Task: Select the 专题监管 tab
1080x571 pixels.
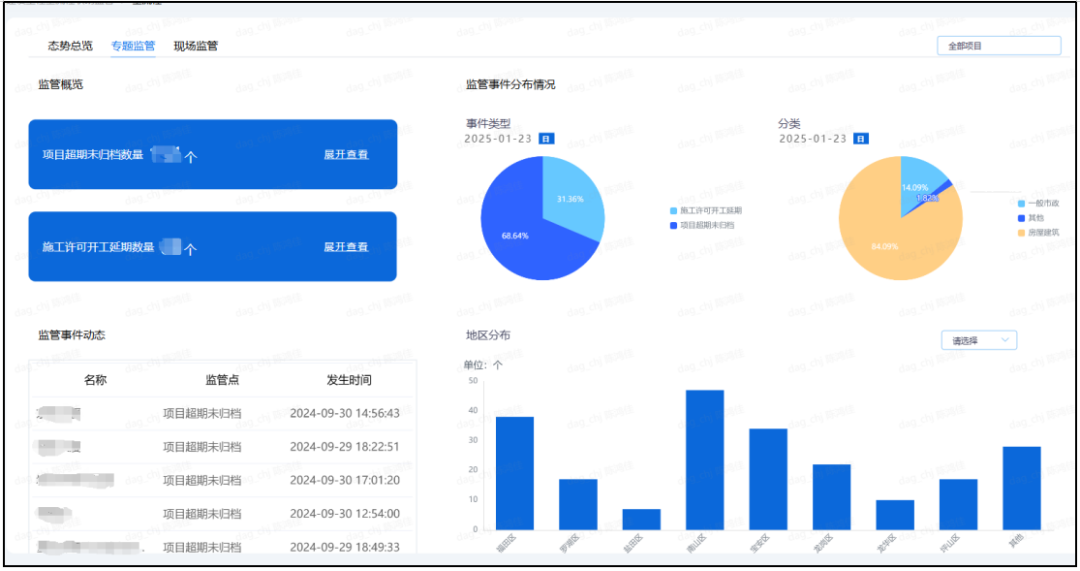Action: pos(133,46)
